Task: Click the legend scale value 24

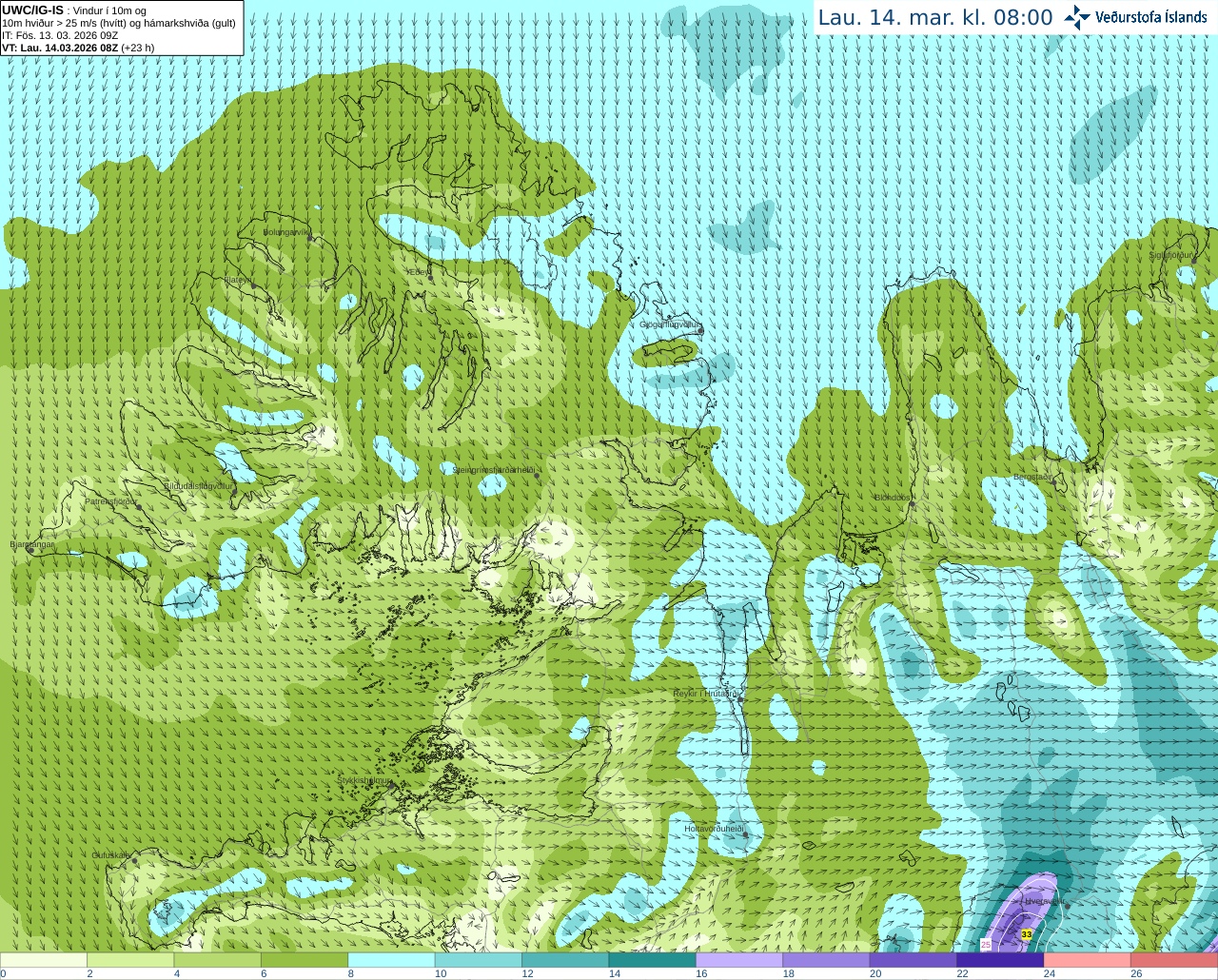Action: click(x=1049, y=973)
